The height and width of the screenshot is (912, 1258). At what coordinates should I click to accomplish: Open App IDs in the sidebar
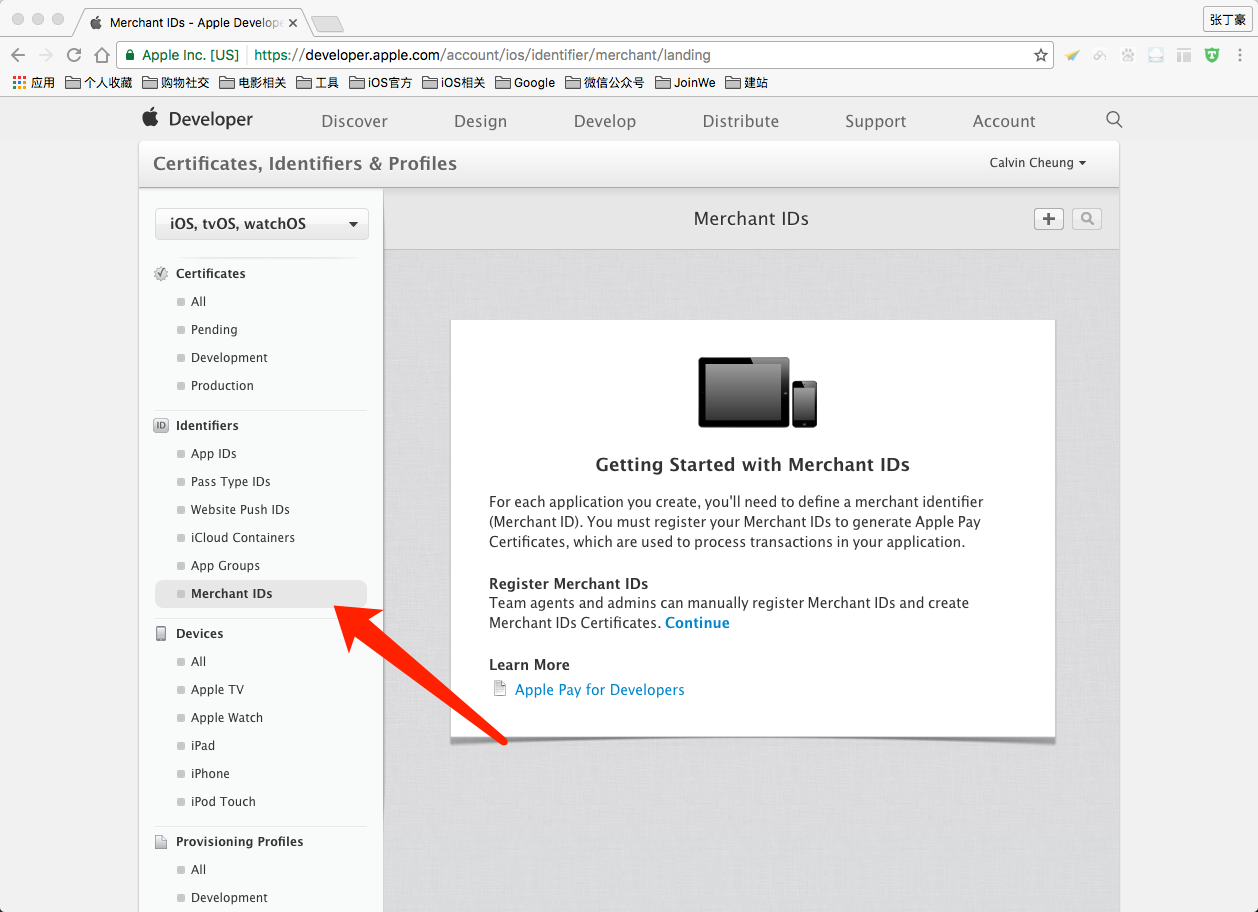point(213,453)
